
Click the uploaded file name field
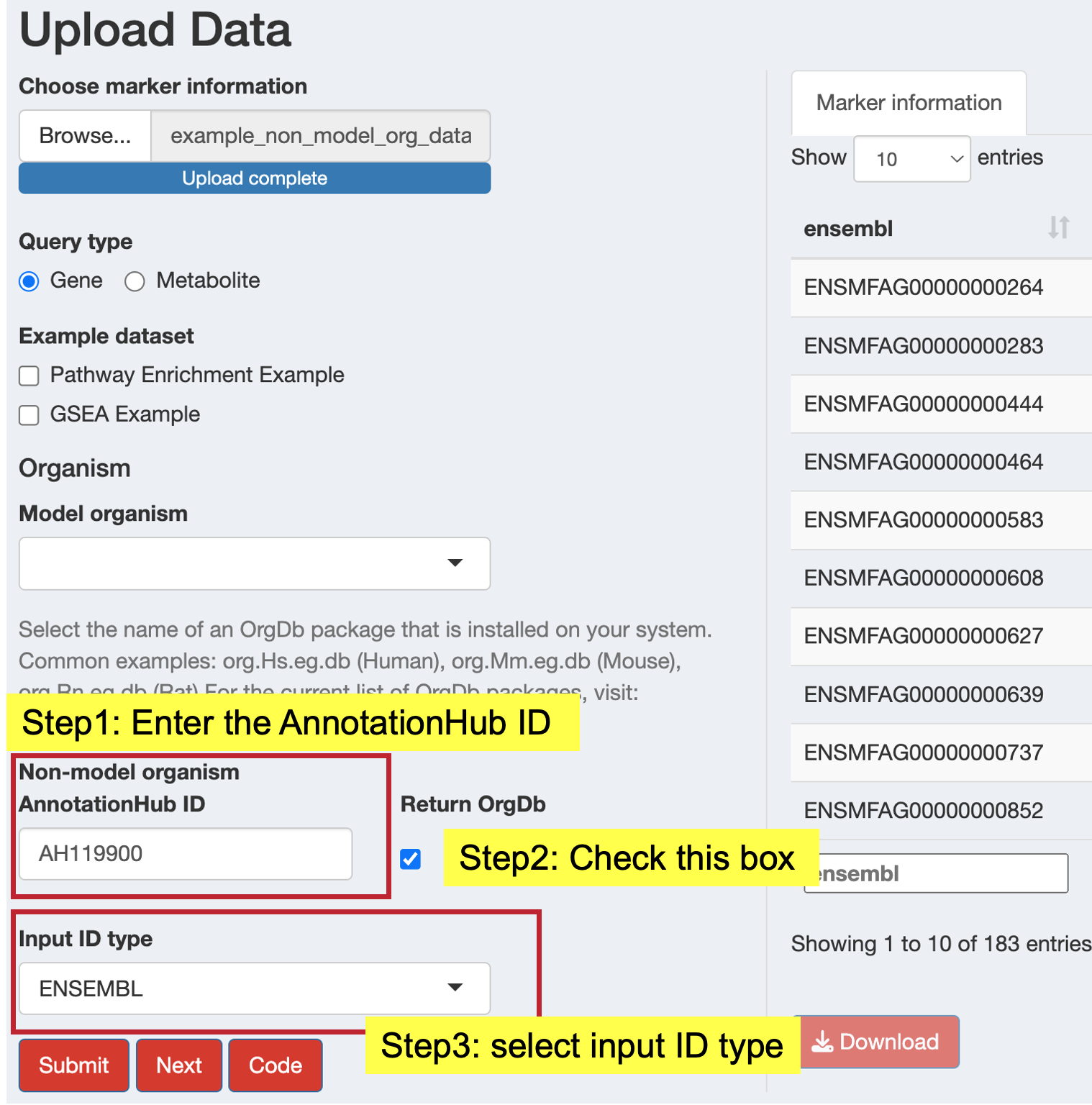tap(321, 135)
